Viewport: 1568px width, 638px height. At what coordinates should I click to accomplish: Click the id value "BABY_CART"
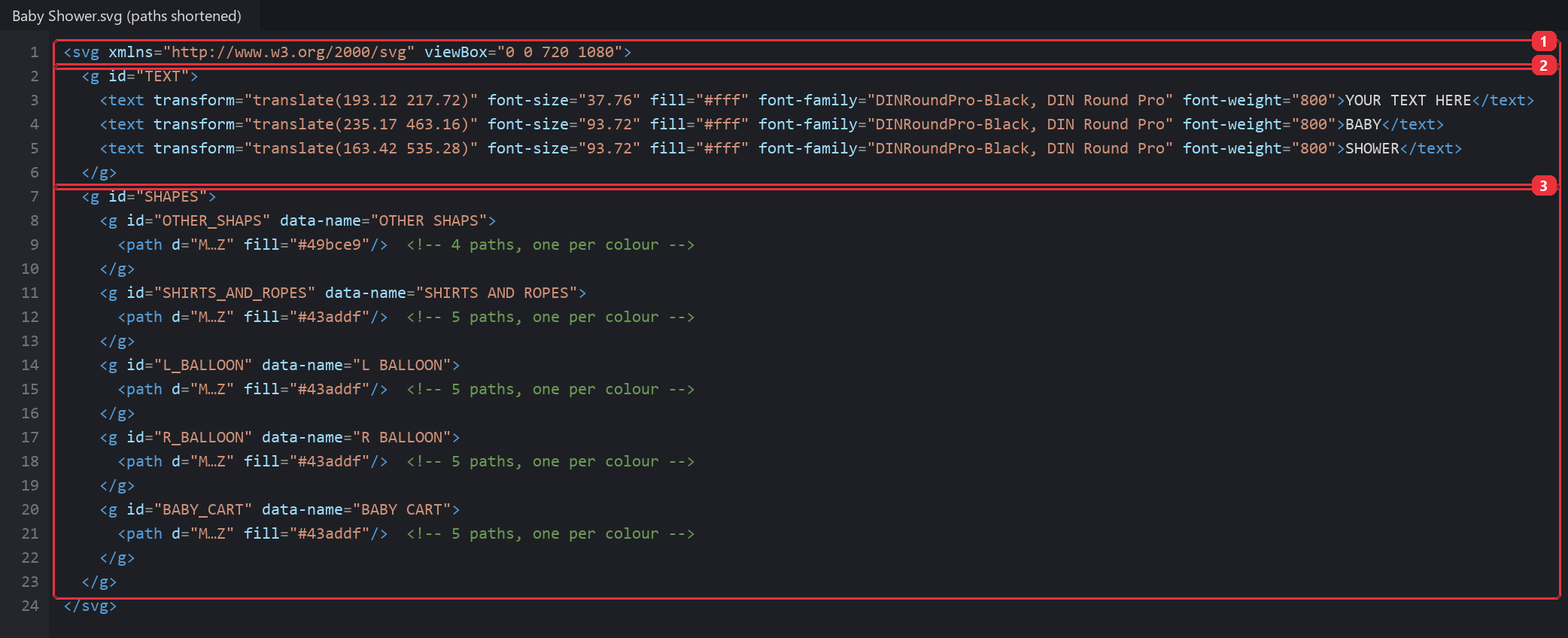point(203,509)
